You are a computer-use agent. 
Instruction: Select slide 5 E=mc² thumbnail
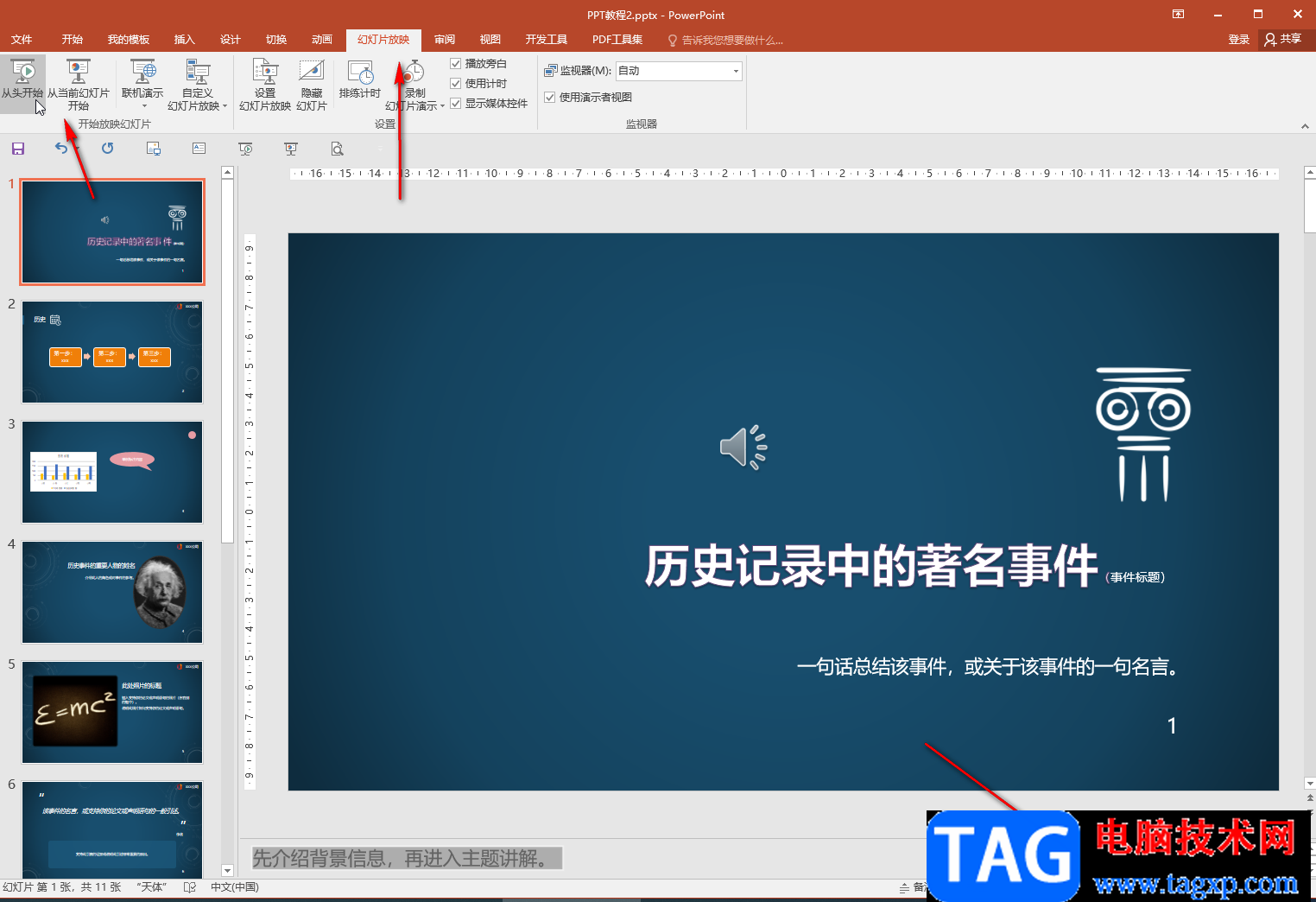(x=112, y=712)
